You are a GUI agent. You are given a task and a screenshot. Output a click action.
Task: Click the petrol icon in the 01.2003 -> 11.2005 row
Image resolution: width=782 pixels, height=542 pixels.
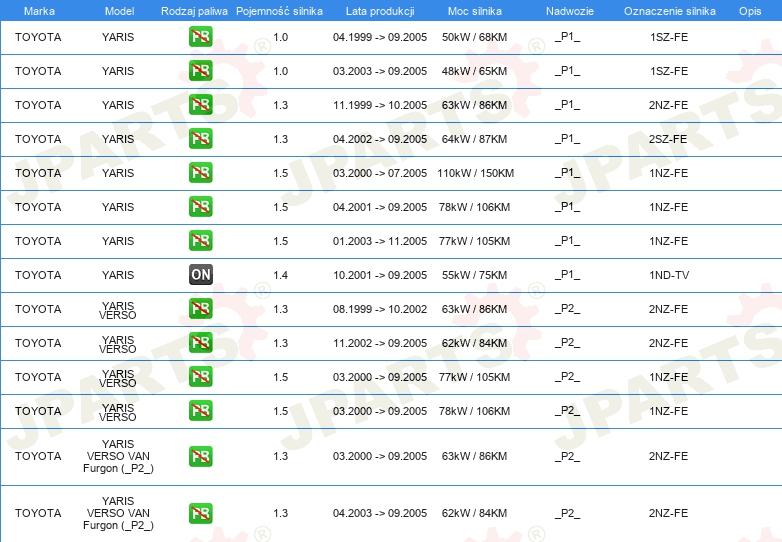[x=200, y=240]
